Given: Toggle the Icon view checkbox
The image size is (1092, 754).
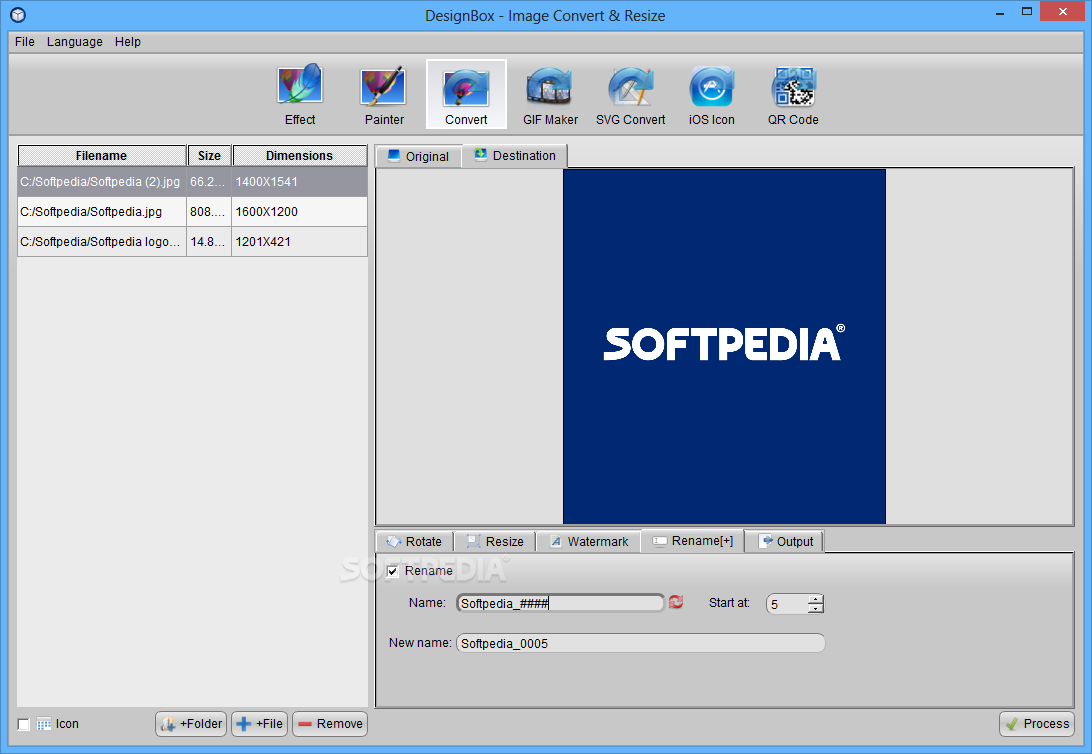Looking at the screenshot, I should (24, 724).
